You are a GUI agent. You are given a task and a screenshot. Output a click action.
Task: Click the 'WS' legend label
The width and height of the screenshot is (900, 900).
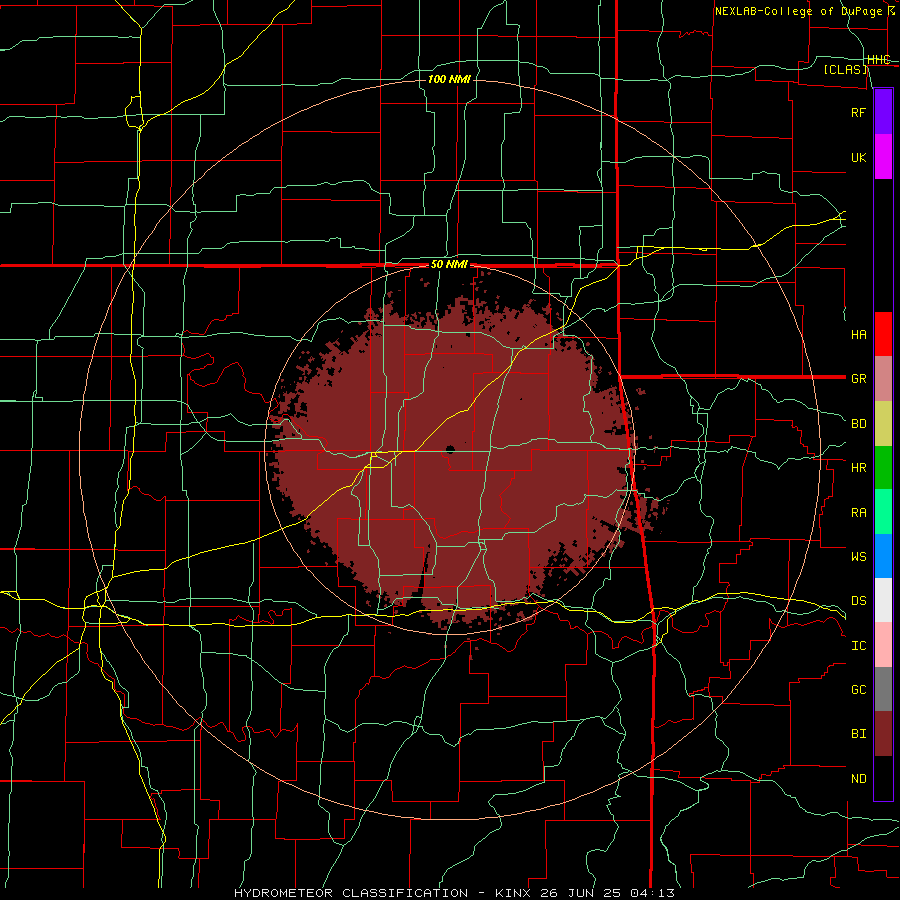(x=859, y=557)
